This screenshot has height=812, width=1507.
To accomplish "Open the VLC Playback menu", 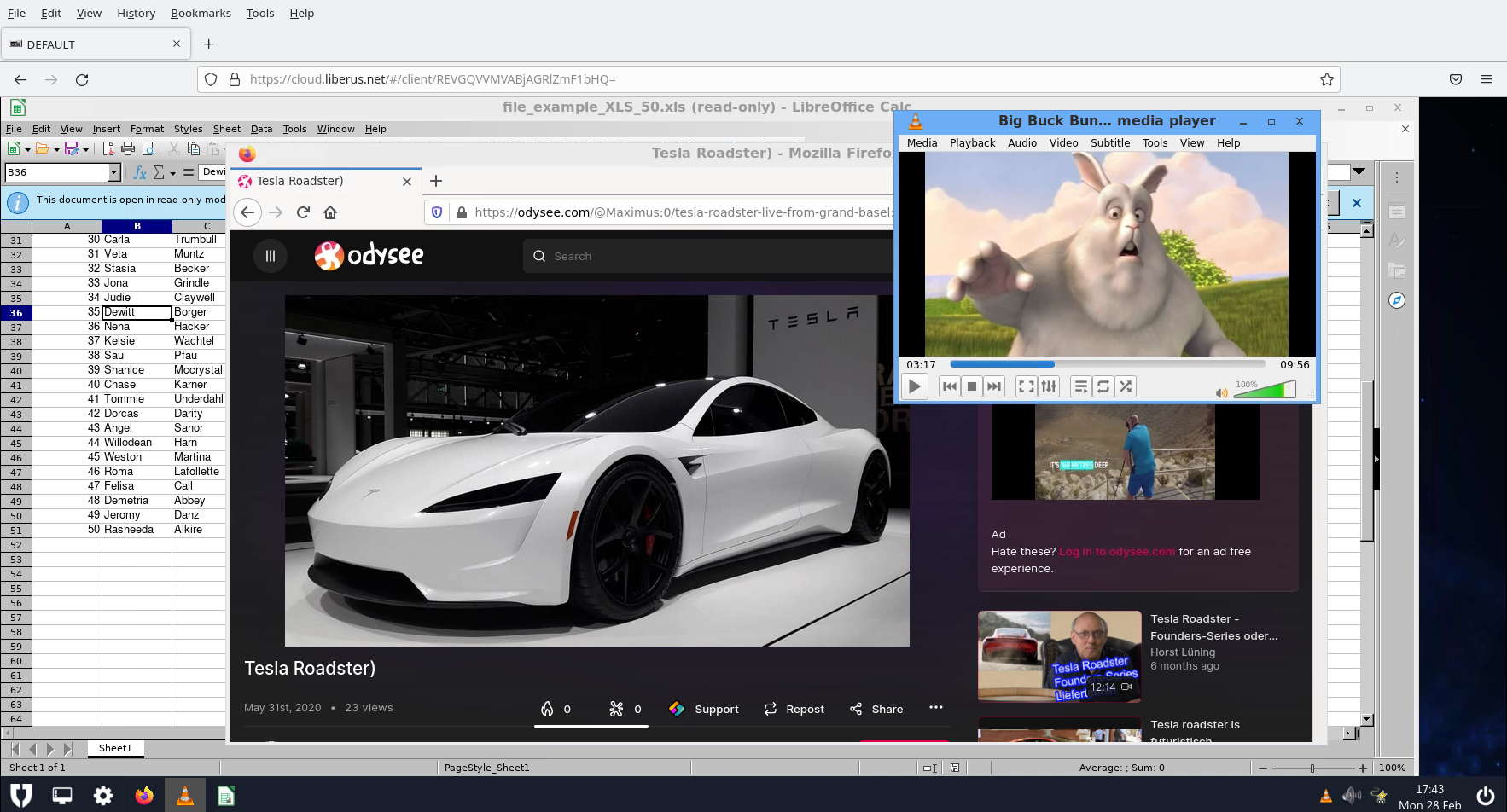I will coord(972,143).
